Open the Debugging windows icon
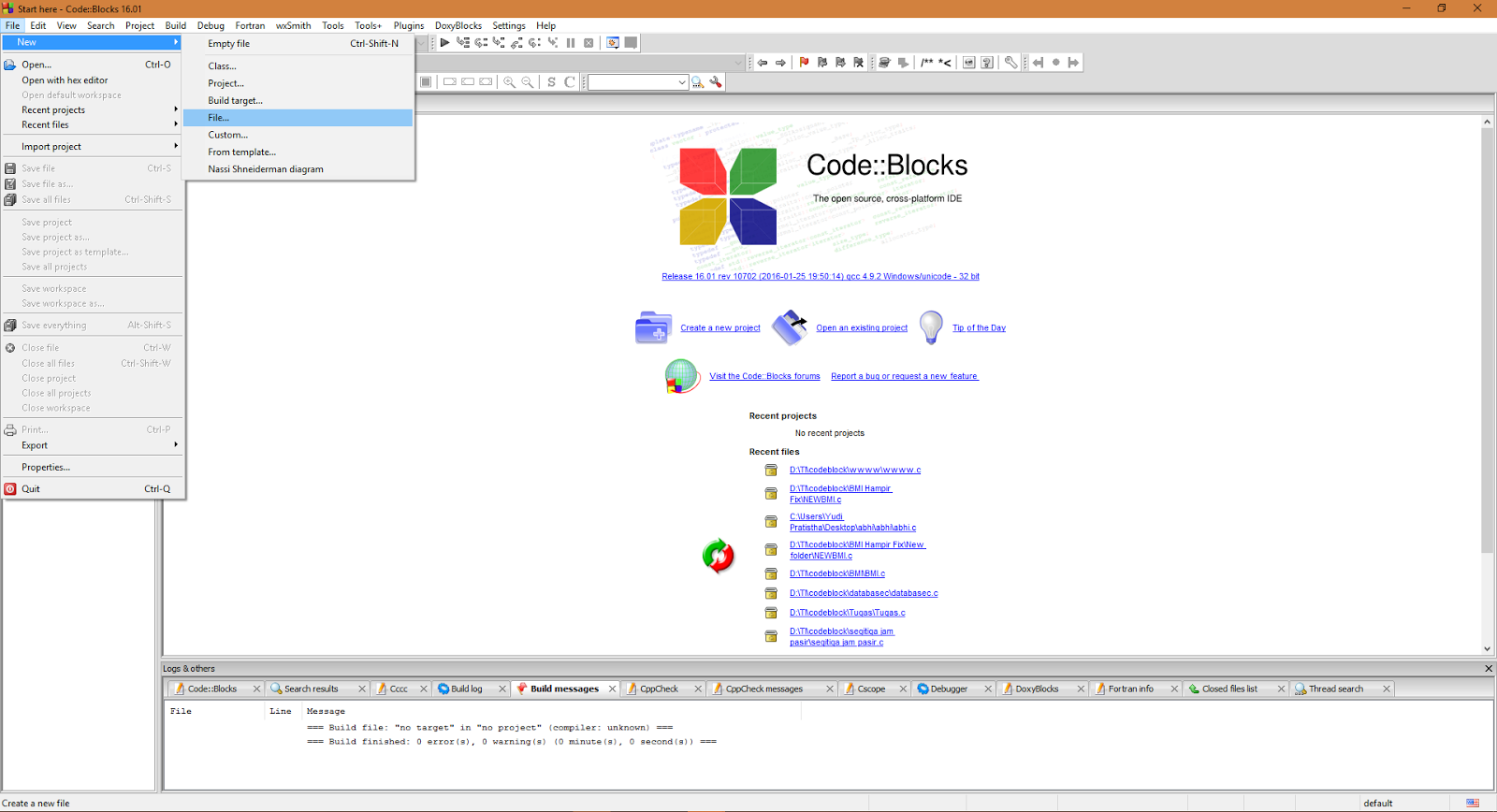The image size is (1497, 812). point(613,43)
